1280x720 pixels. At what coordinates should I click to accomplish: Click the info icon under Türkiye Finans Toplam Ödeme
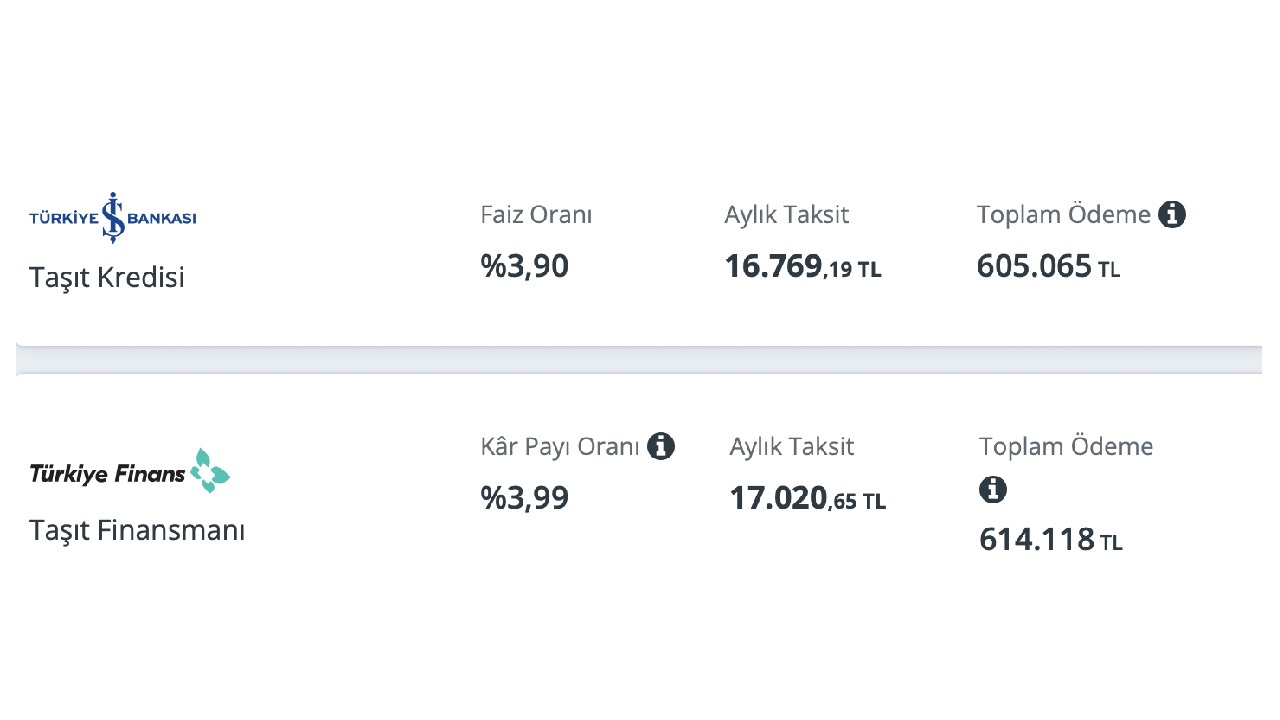tap(993, 489)
